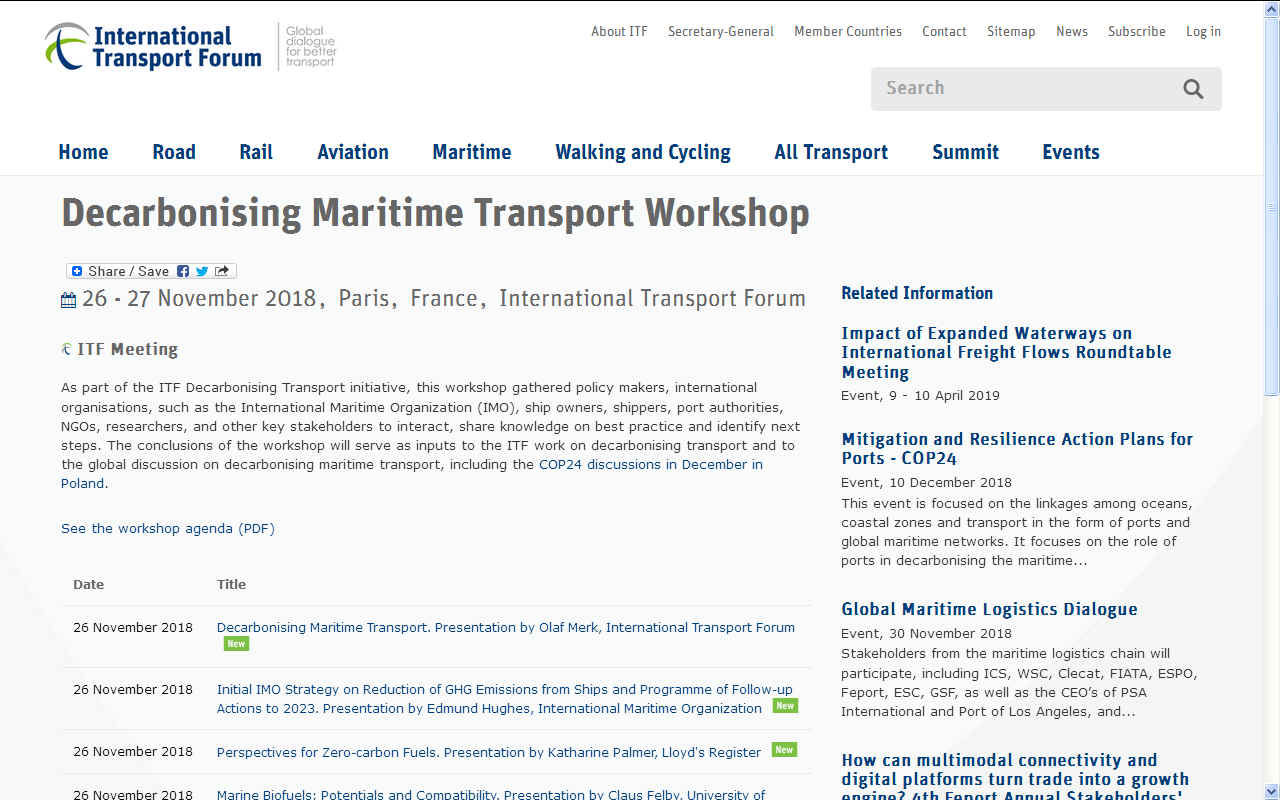Choose Maritime from the main navigation
This screenshot has width=1280, height=800.
[472, 152]
